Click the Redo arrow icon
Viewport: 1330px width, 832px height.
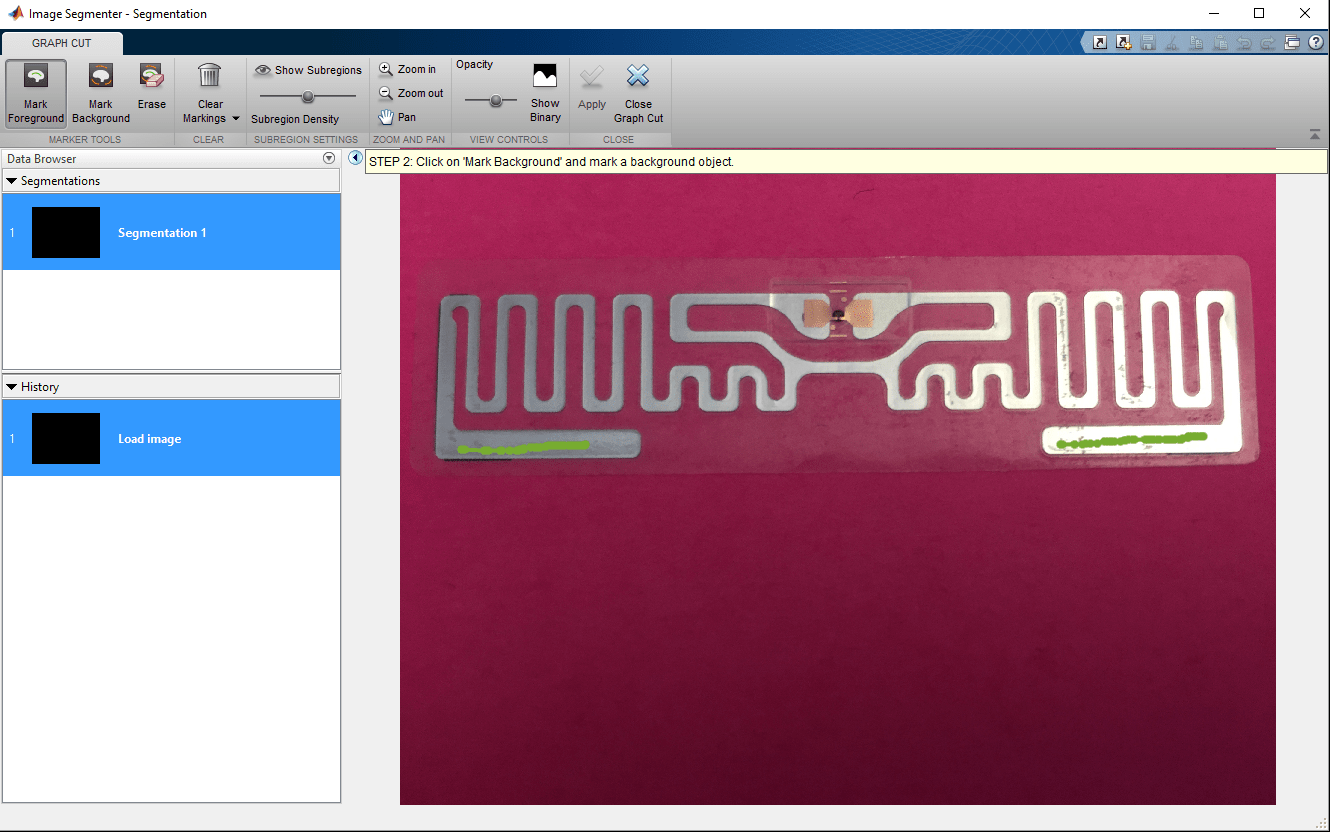pos(1268,43)
